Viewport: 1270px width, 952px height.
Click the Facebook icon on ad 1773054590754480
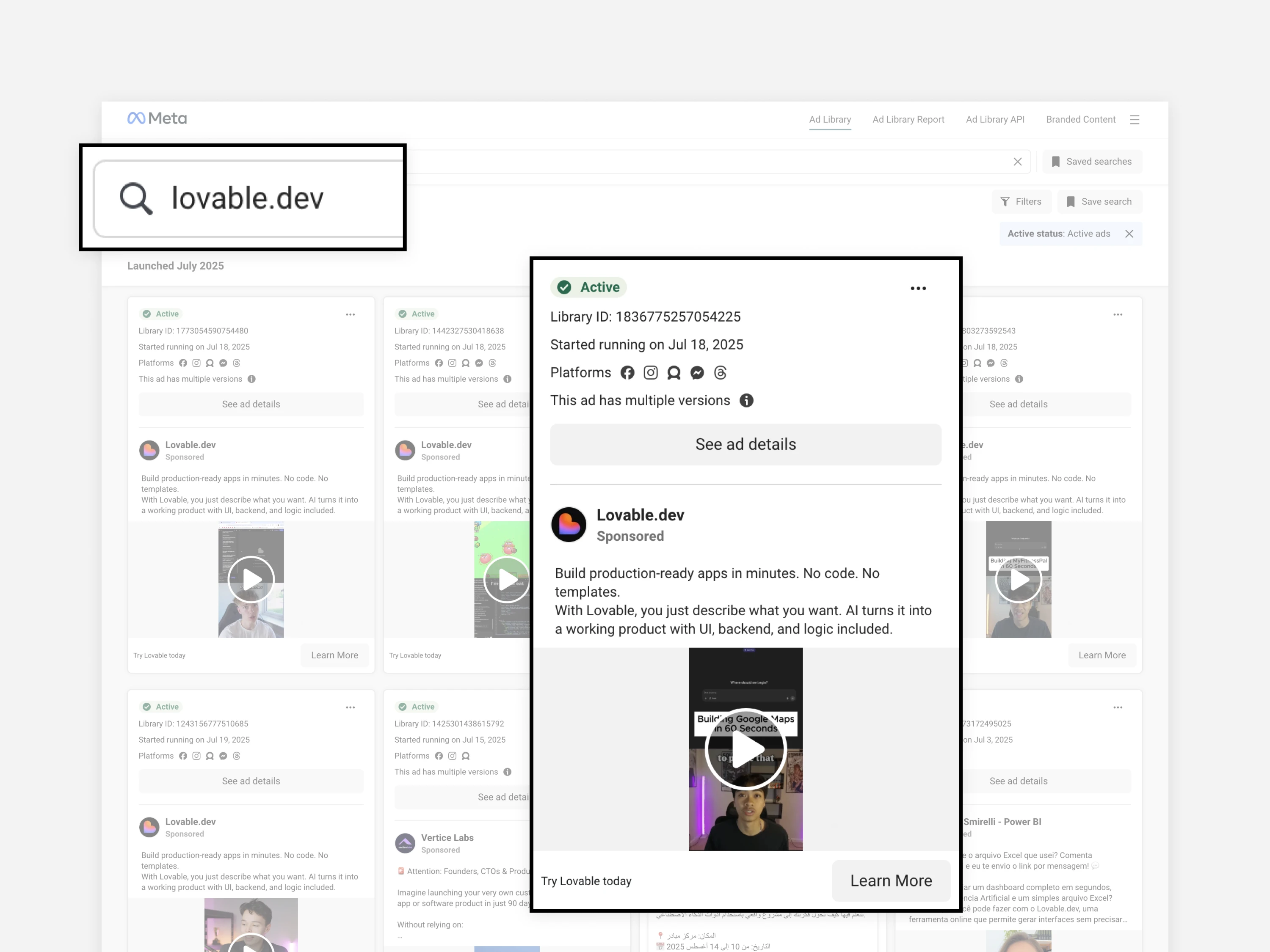click(x=182, y=363)
